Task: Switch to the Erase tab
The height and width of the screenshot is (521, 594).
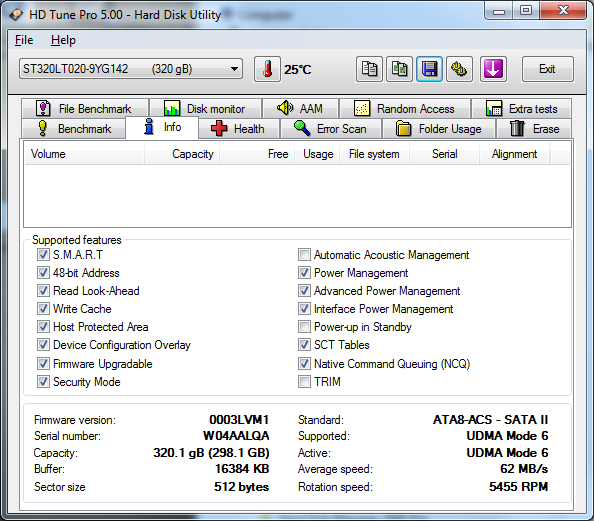Action: pos(534,128)
